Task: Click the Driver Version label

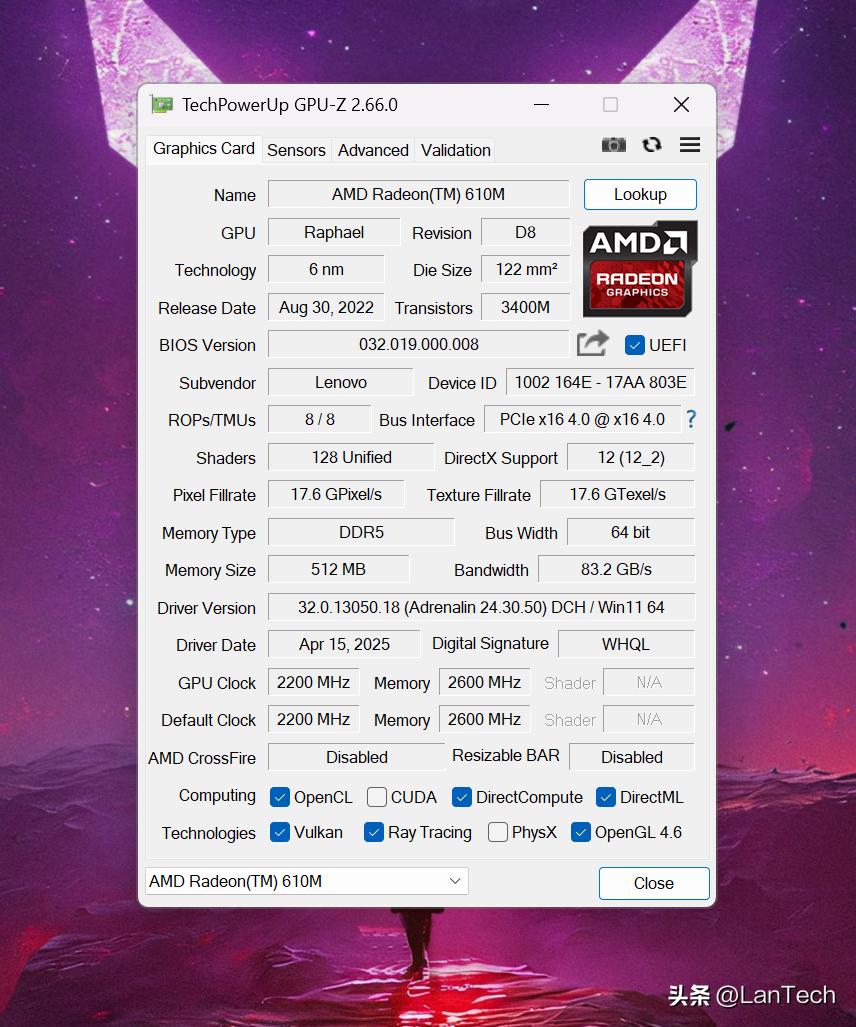Action: tap(206, 608)
